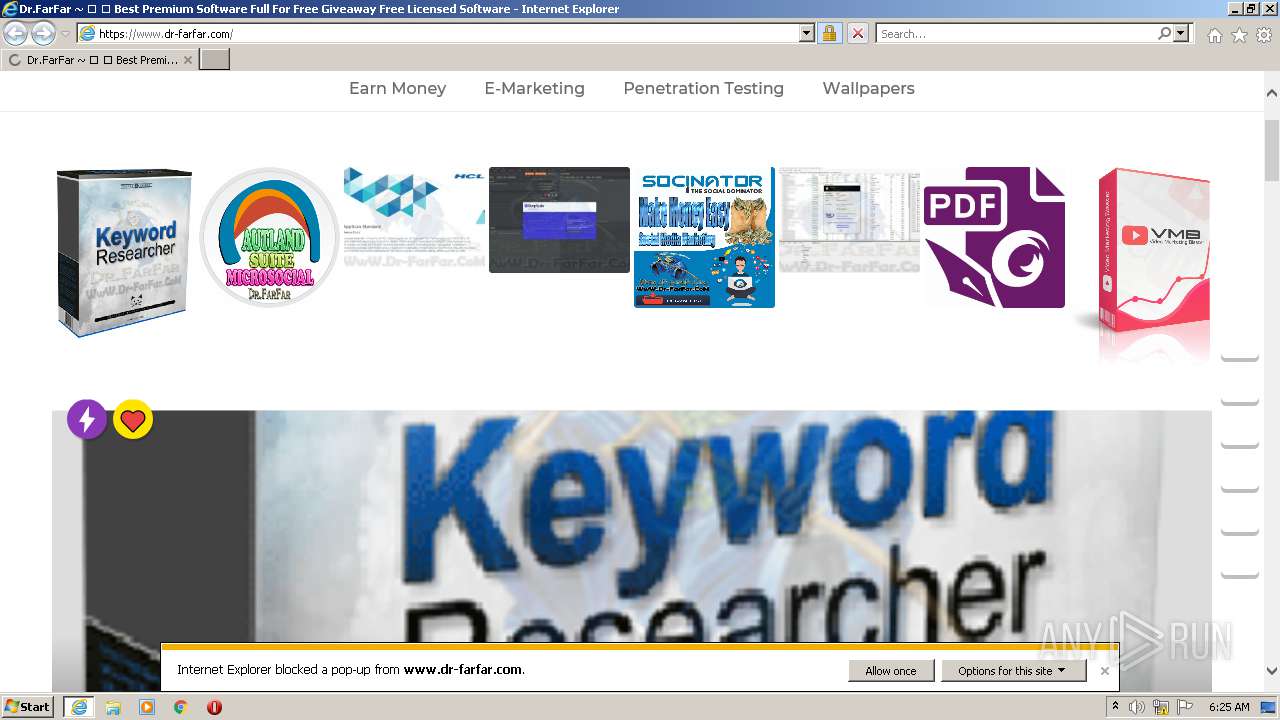Open the Windows Start menu

[27, 706]
